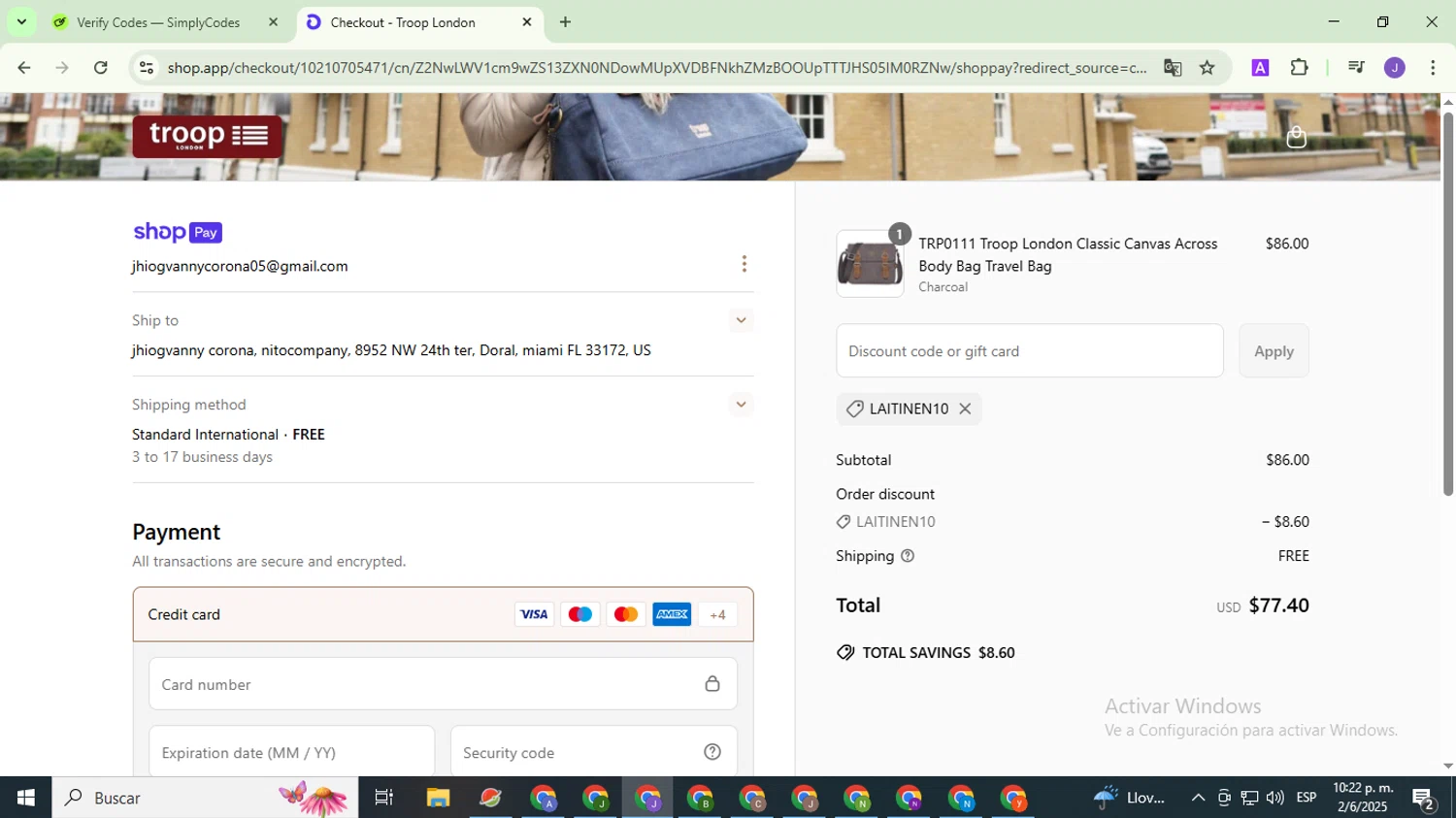Open the Chrome profile J avatar
Screen dimensions: 1456x818
tap(1394, 67)
